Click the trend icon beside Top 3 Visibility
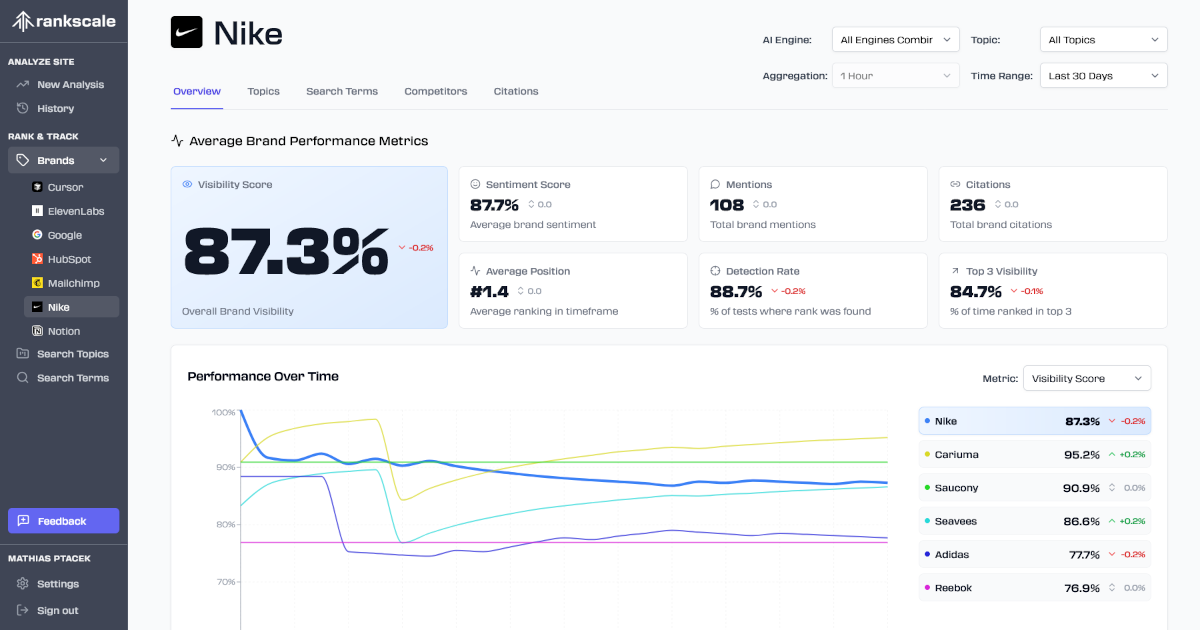The height and width of the screenshot is (630, 1200). click(955, 271)
